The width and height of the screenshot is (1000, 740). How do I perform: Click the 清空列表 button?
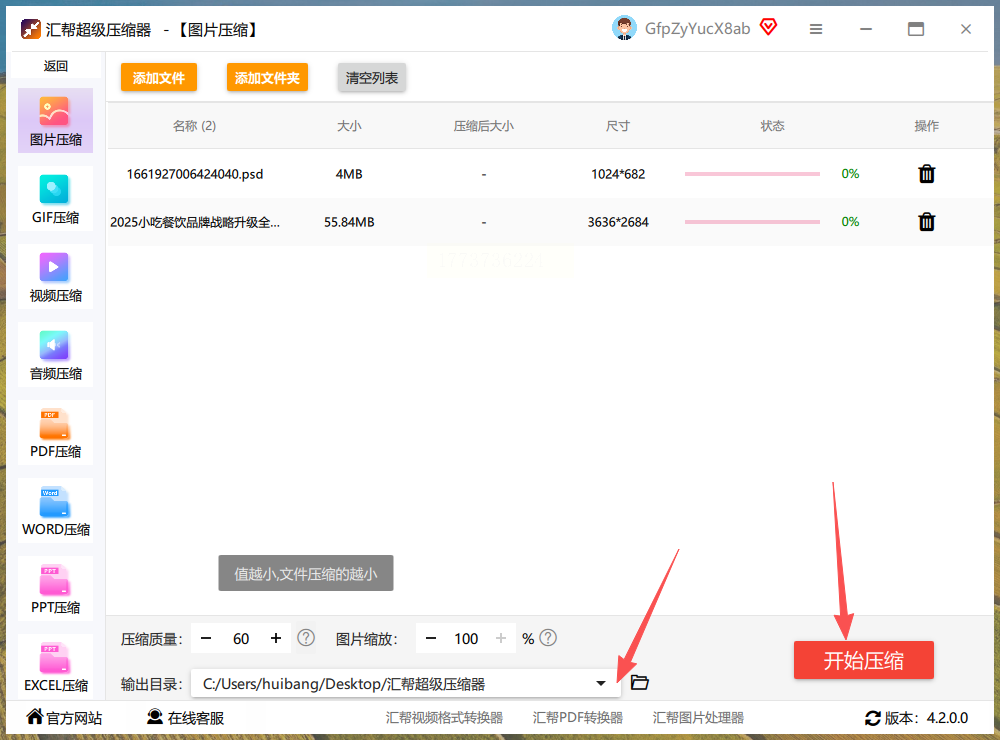(x=372, y=78)
